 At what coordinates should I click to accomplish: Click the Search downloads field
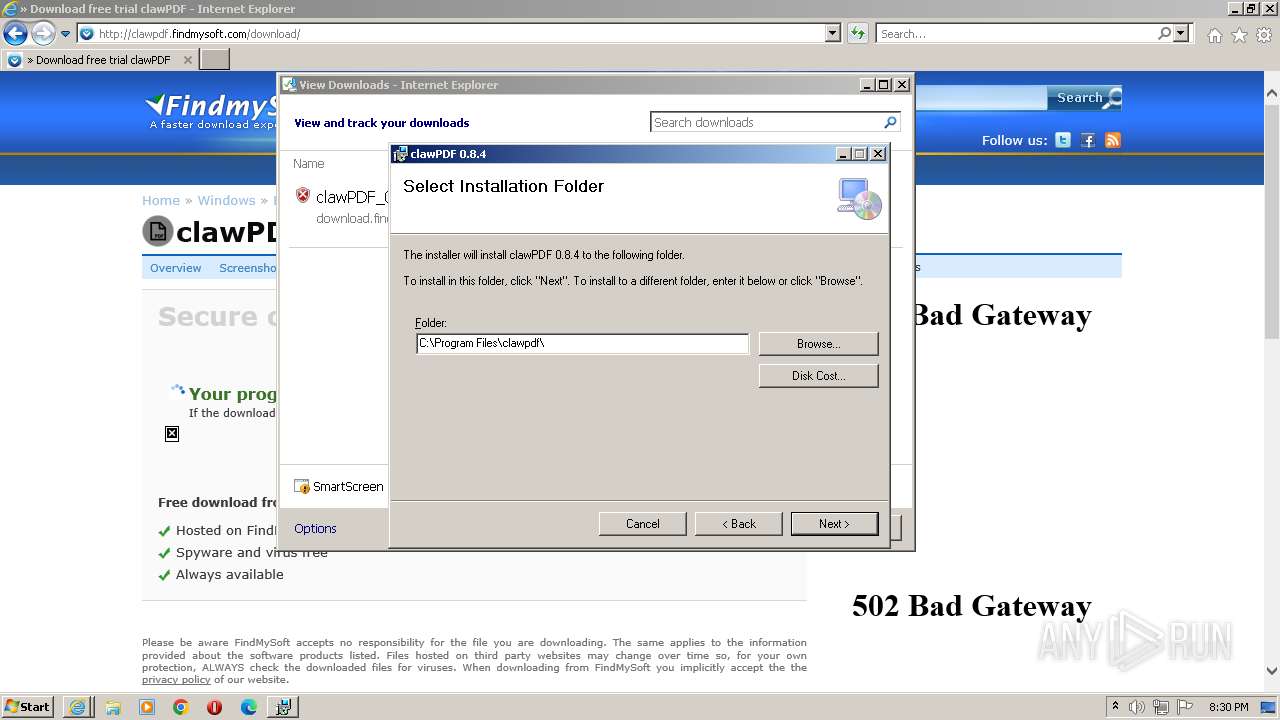[766, 122]
